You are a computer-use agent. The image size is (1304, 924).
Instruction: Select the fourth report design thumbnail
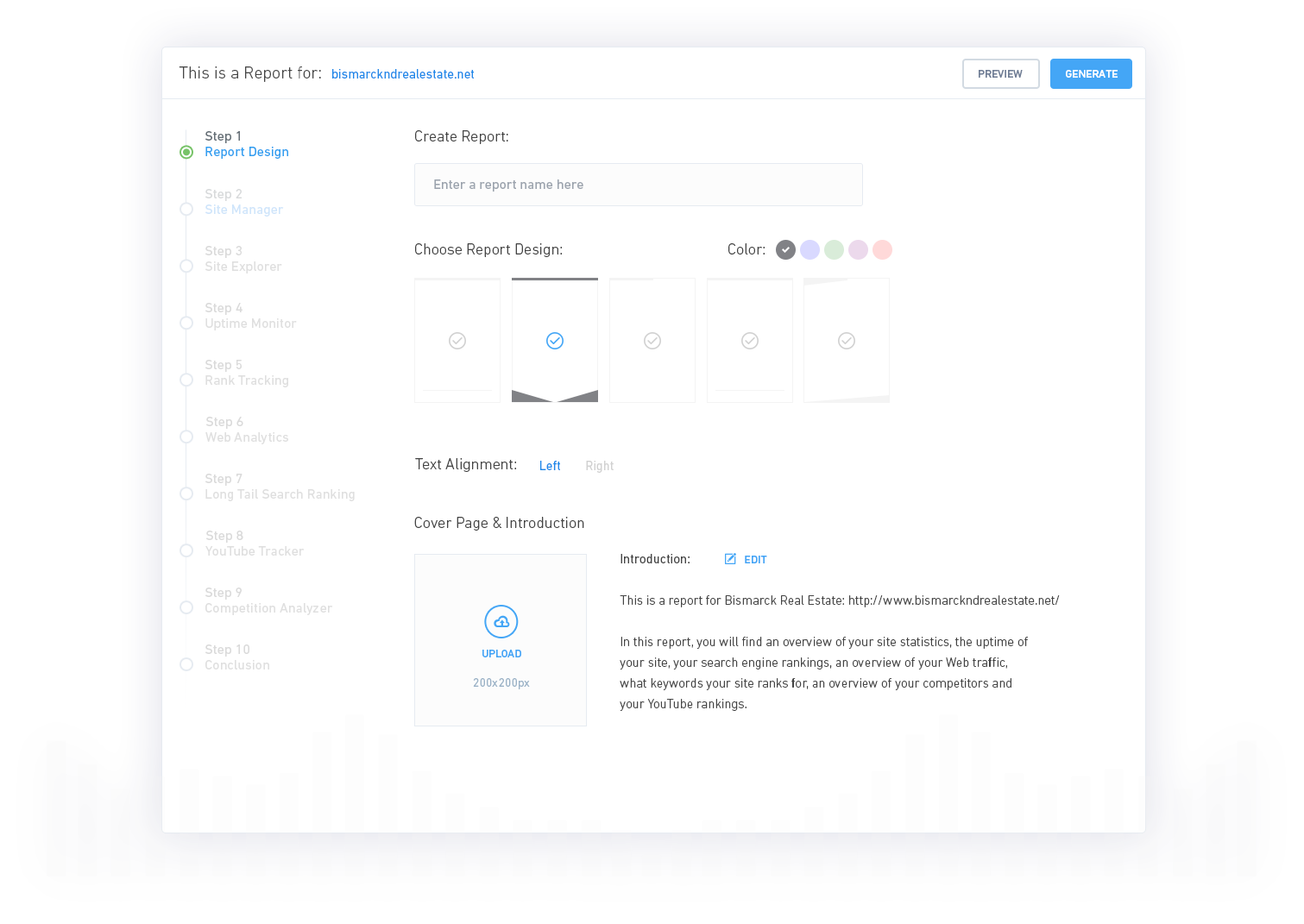[750, 340]
